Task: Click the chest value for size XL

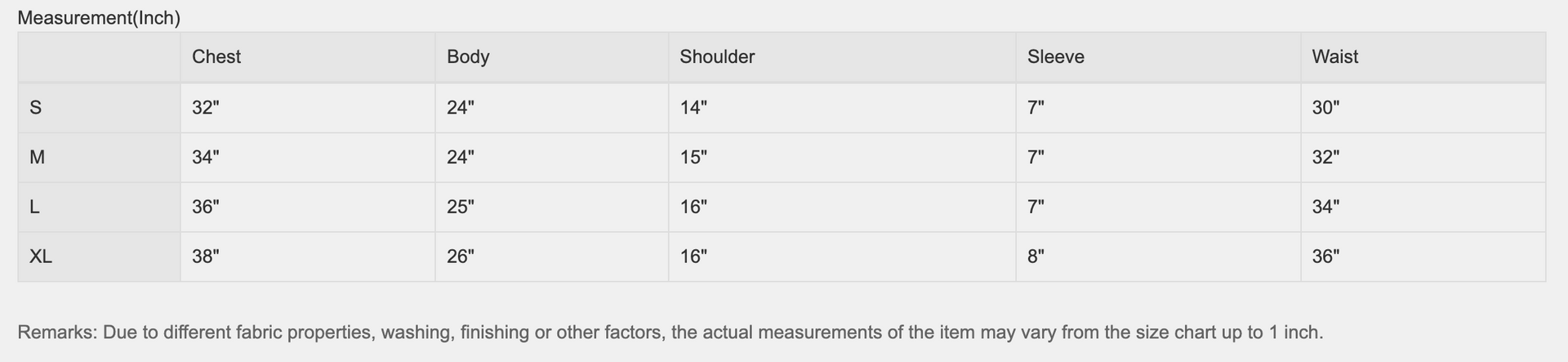Action: pyautogui.click(x=205, y=257)
